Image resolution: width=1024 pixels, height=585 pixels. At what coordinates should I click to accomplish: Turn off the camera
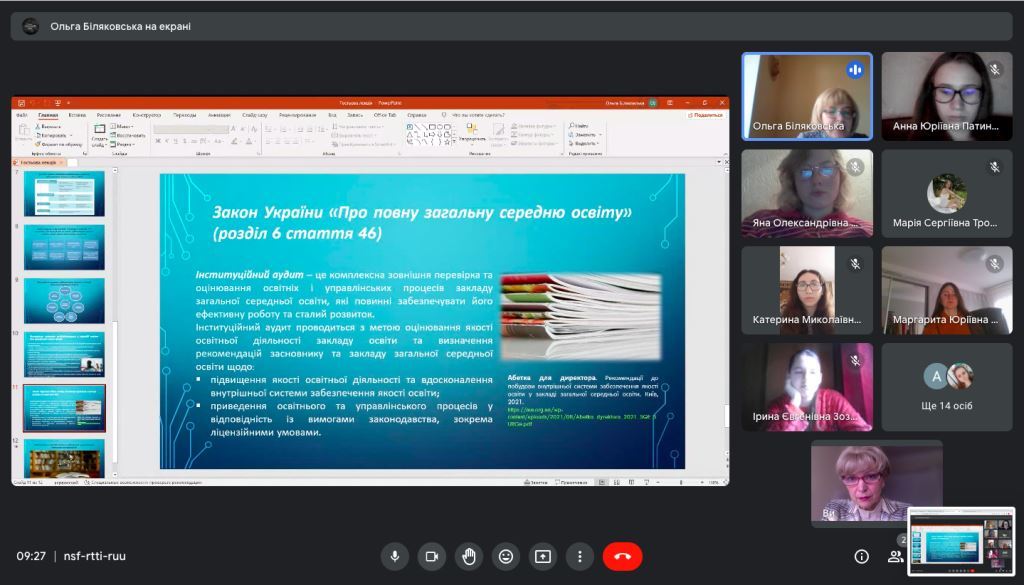point(431,556)
